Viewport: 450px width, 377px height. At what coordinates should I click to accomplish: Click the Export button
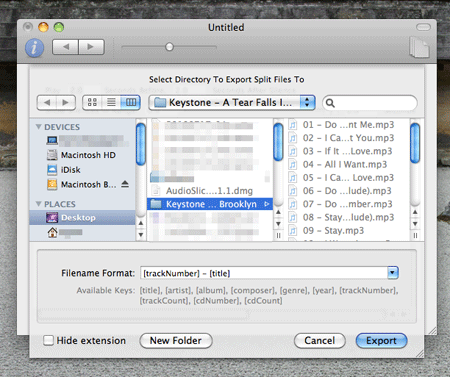(x=381, y=341)
